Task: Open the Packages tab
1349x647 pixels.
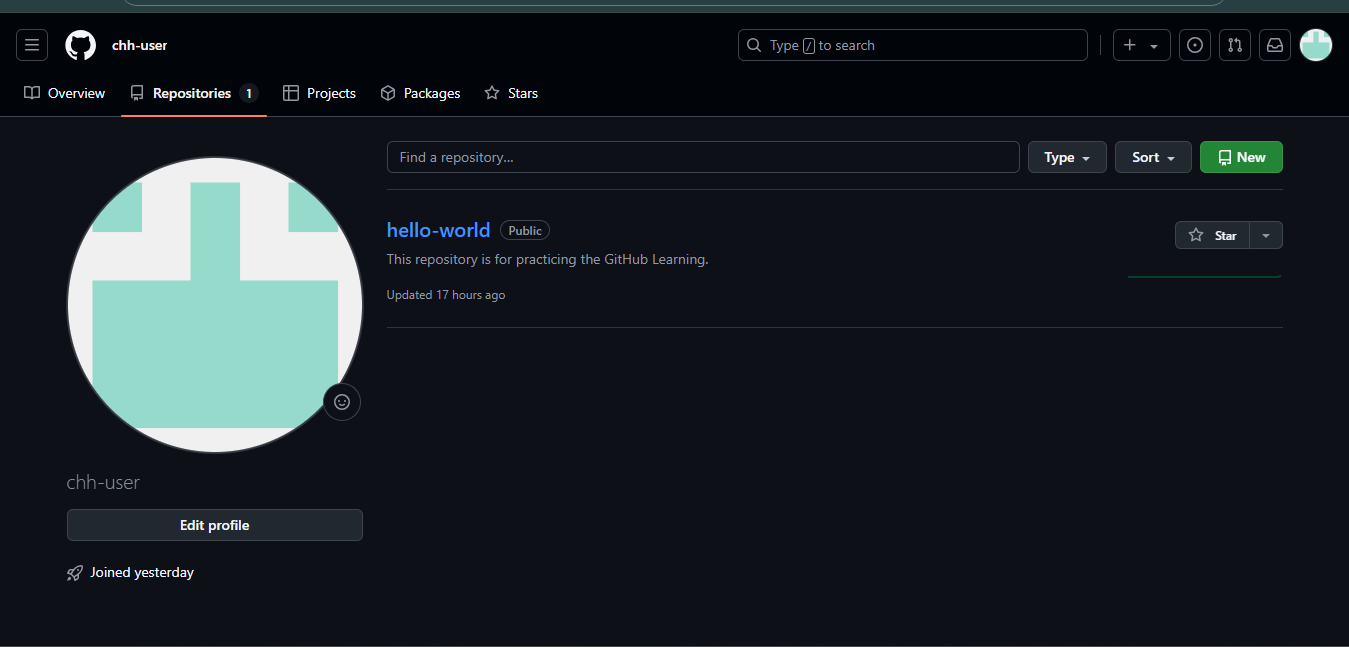Action: coord(421,93)
